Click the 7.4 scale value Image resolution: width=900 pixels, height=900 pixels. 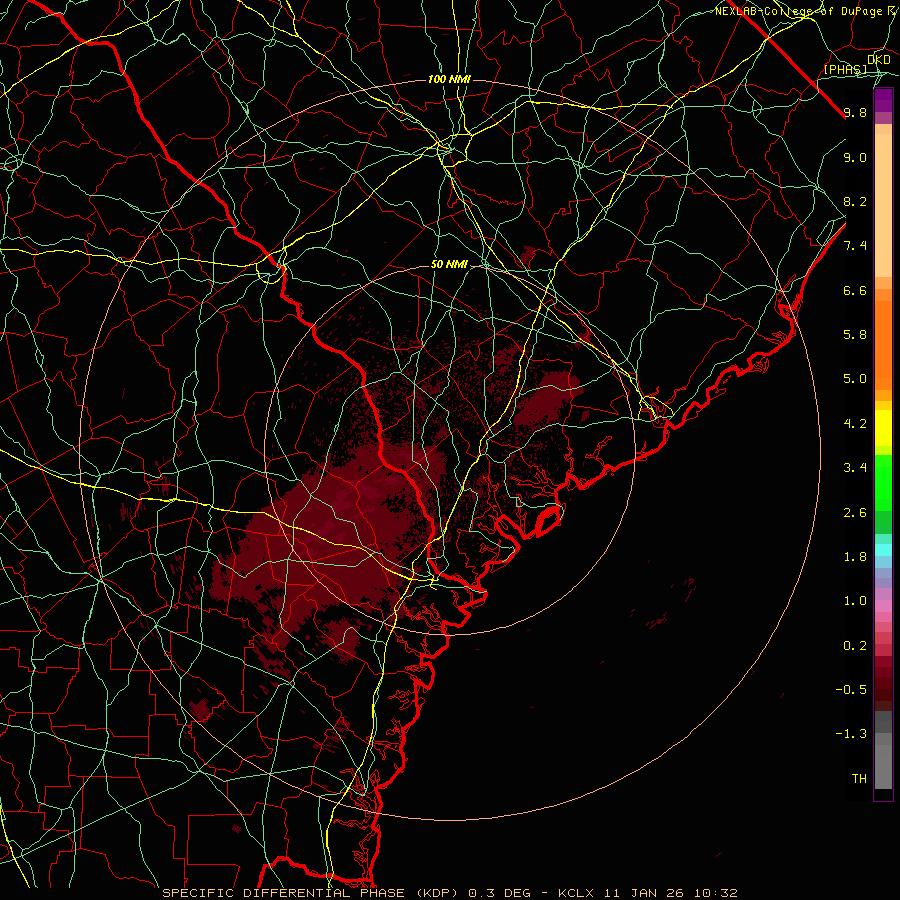[855, 246]
